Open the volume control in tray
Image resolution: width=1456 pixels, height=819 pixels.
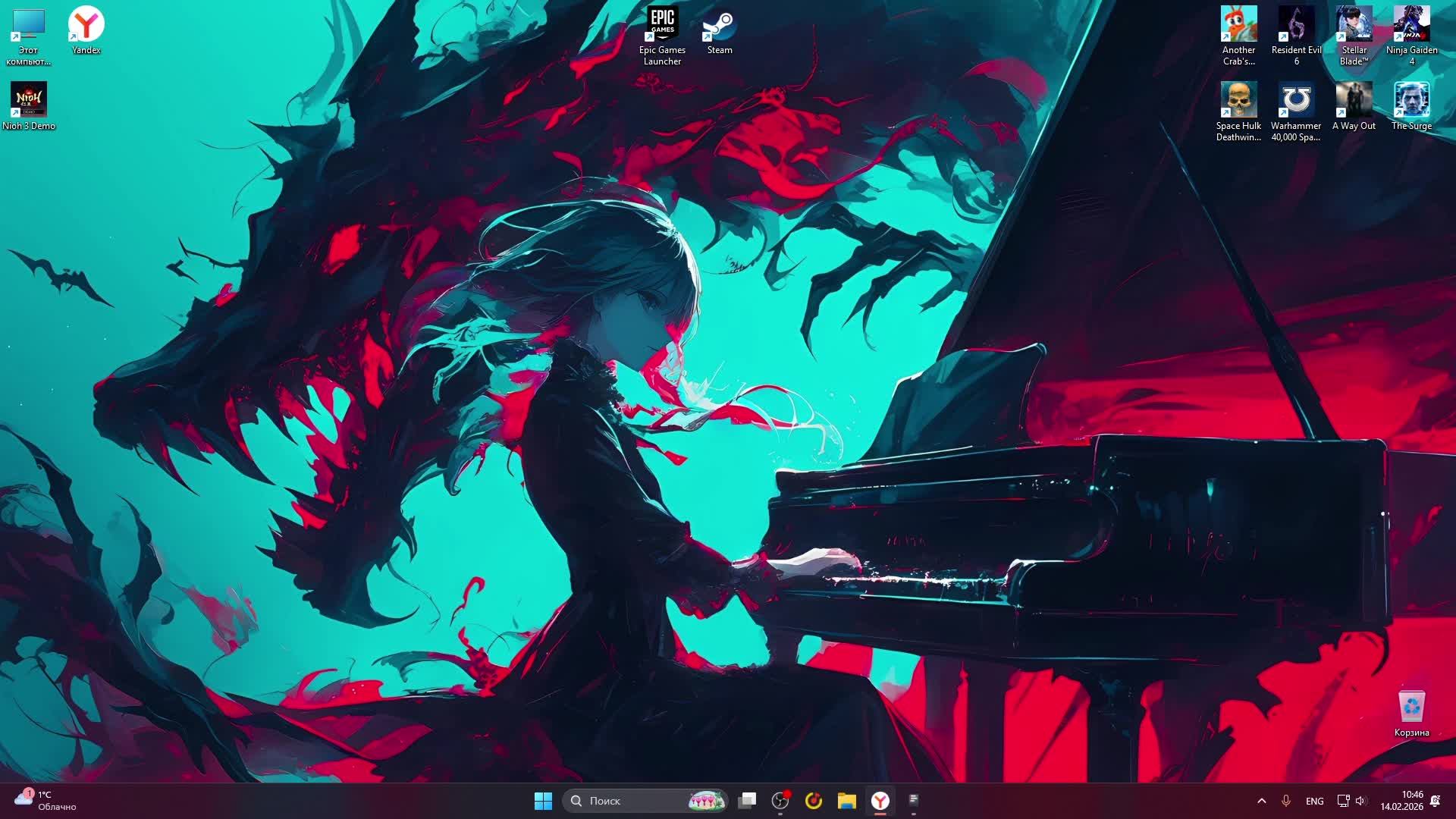(1360, 801)
